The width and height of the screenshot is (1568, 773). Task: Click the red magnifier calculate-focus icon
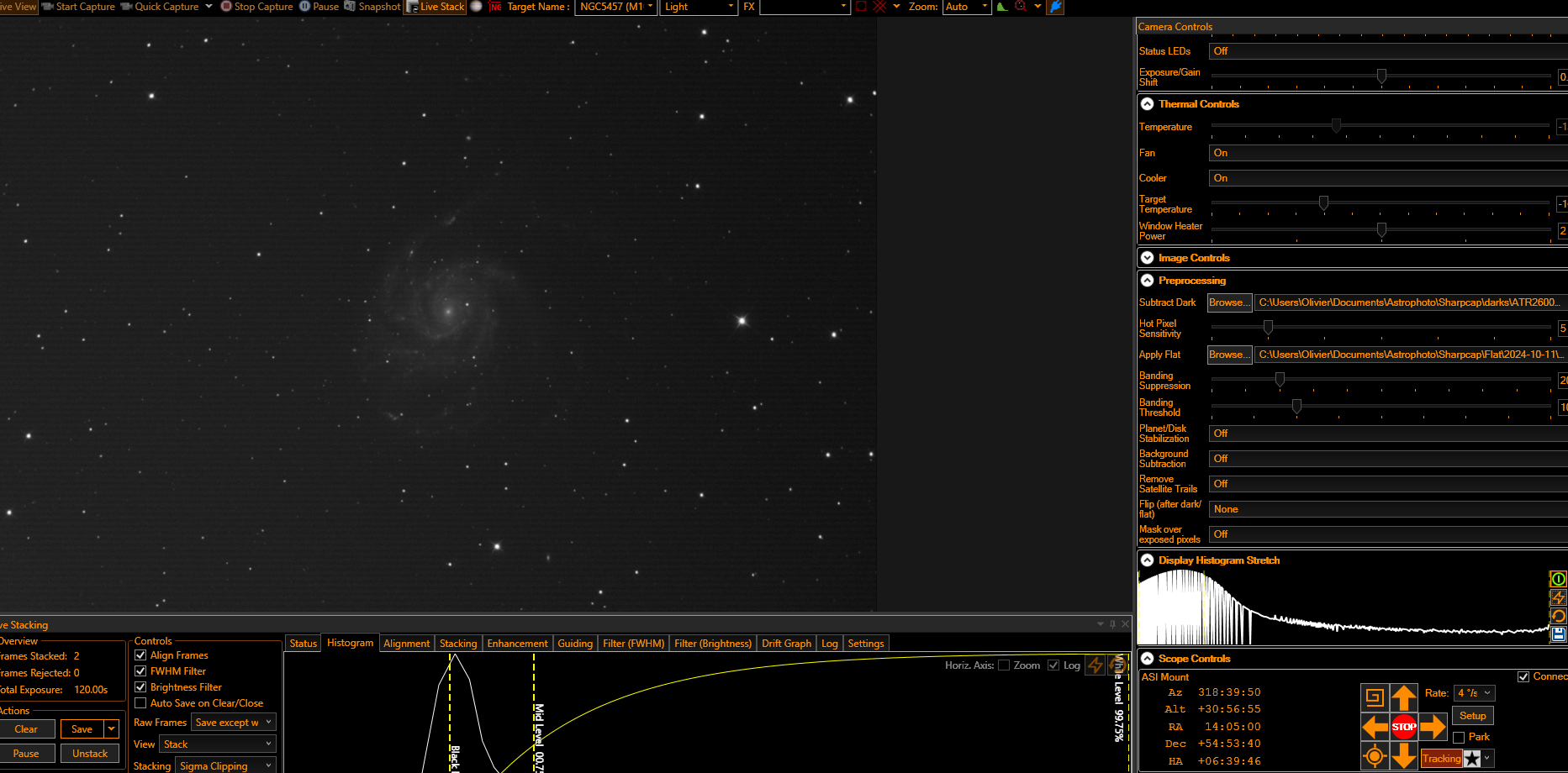point(1021,7)
